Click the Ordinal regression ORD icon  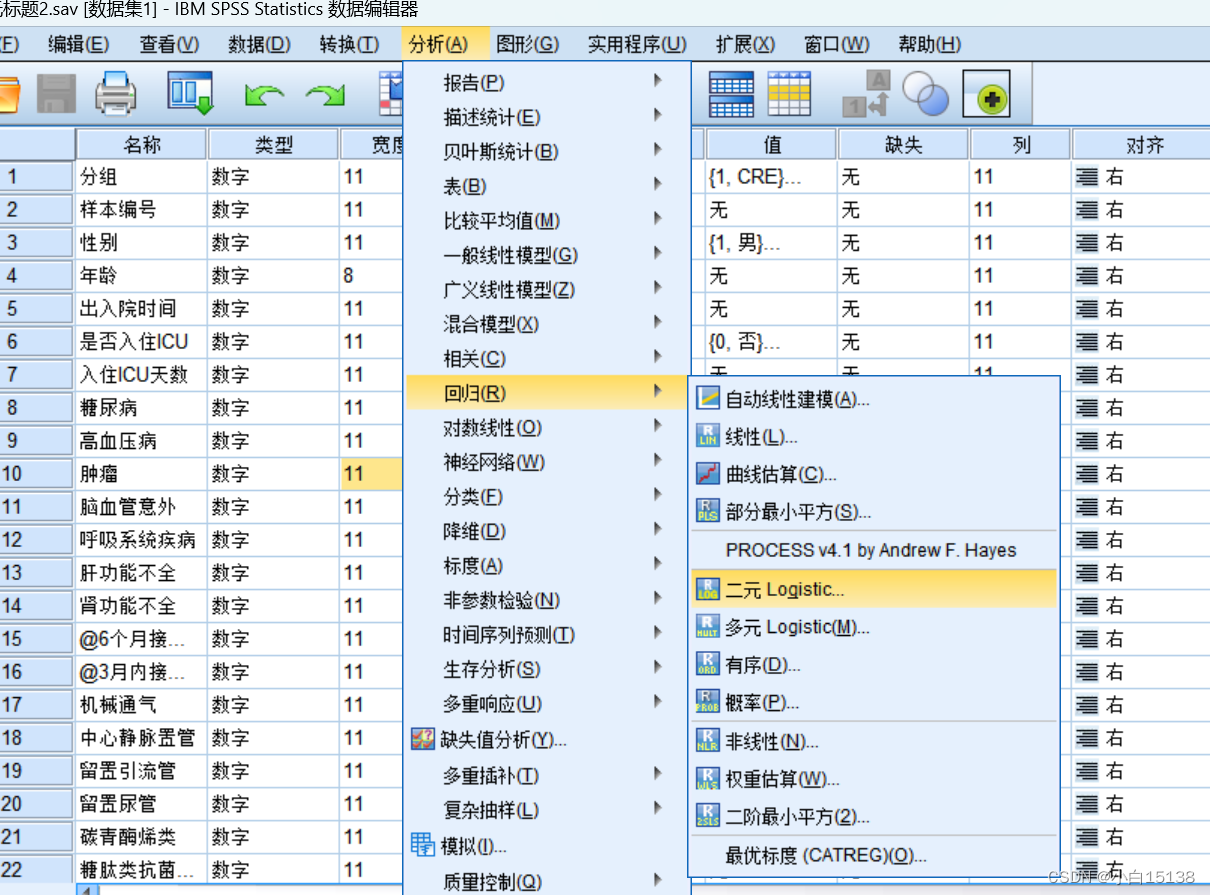click(708, 664)
